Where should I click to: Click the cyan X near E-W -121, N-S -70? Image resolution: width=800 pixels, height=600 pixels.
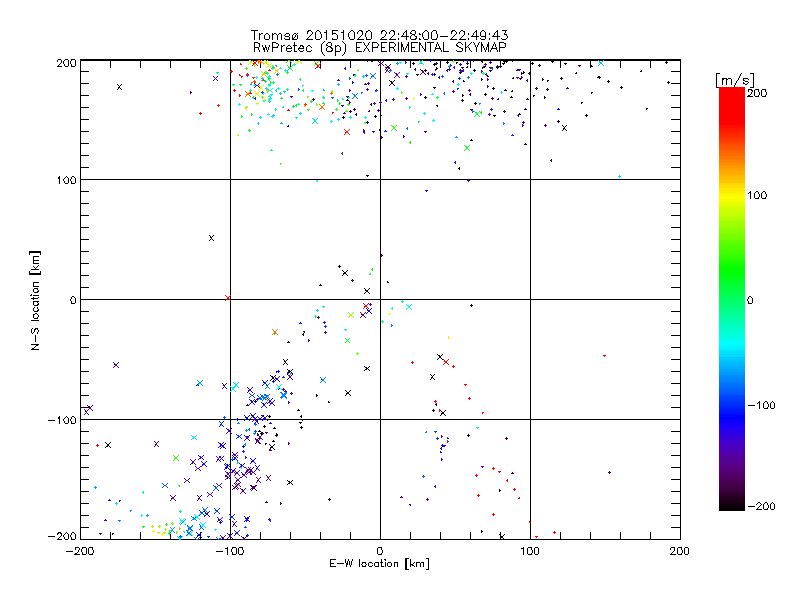200,383
